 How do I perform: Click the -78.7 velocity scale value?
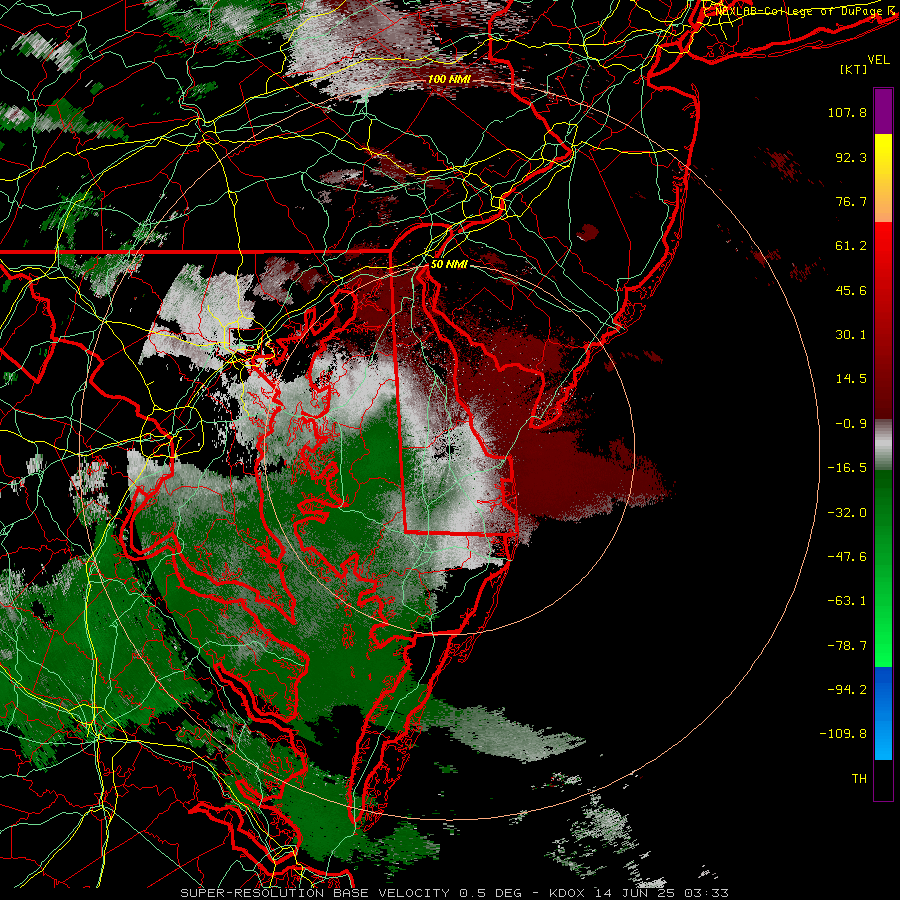pyautogui.click(x=847, y=646)
